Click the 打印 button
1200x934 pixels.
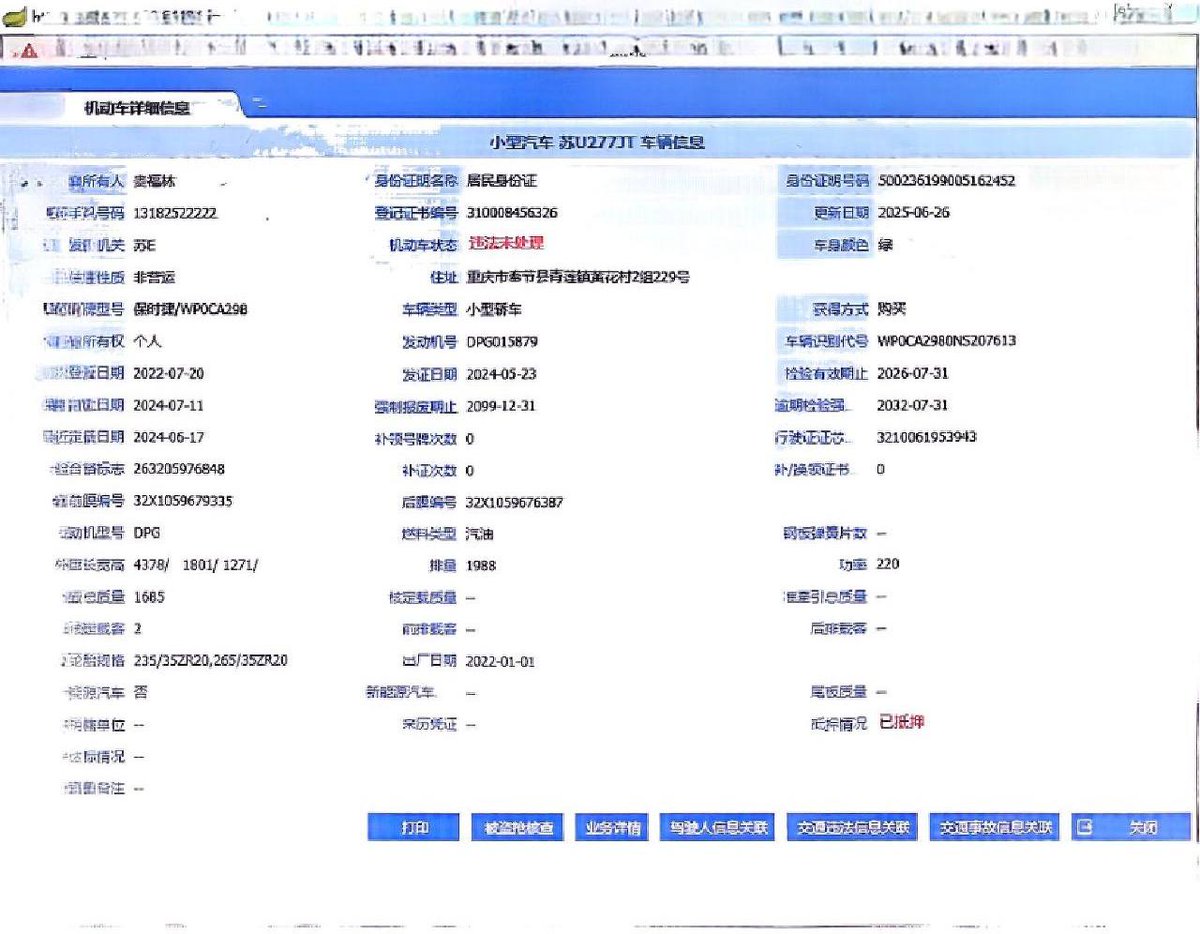tap(414, 828)
